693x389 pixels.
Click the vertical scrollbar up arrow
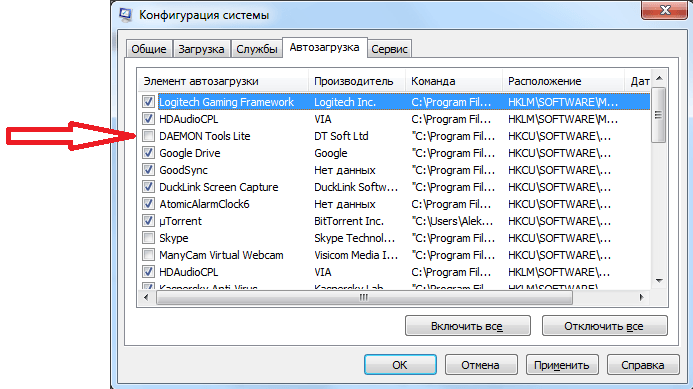click(659, 79)
